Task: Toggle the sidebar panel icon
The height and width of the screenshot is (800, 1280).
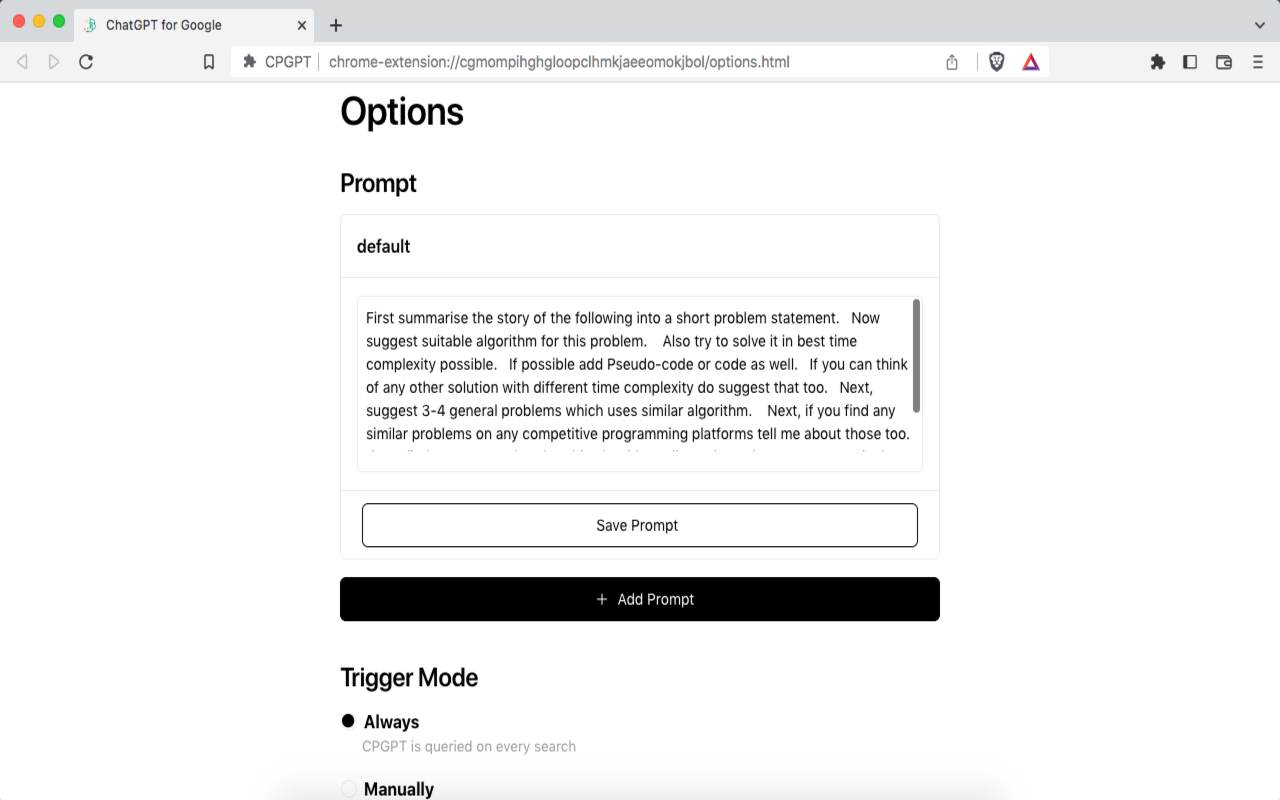Action: 1190,61
